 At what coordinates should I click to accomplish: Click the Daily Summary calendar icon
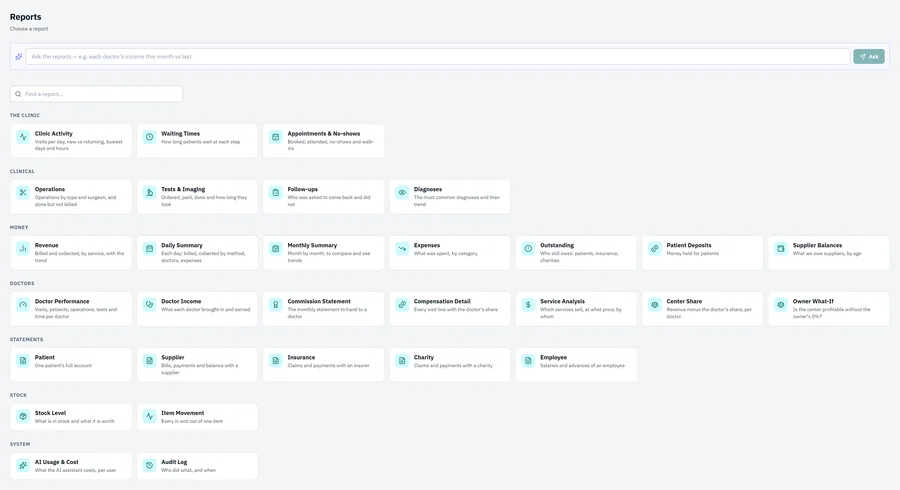[149, 248]
